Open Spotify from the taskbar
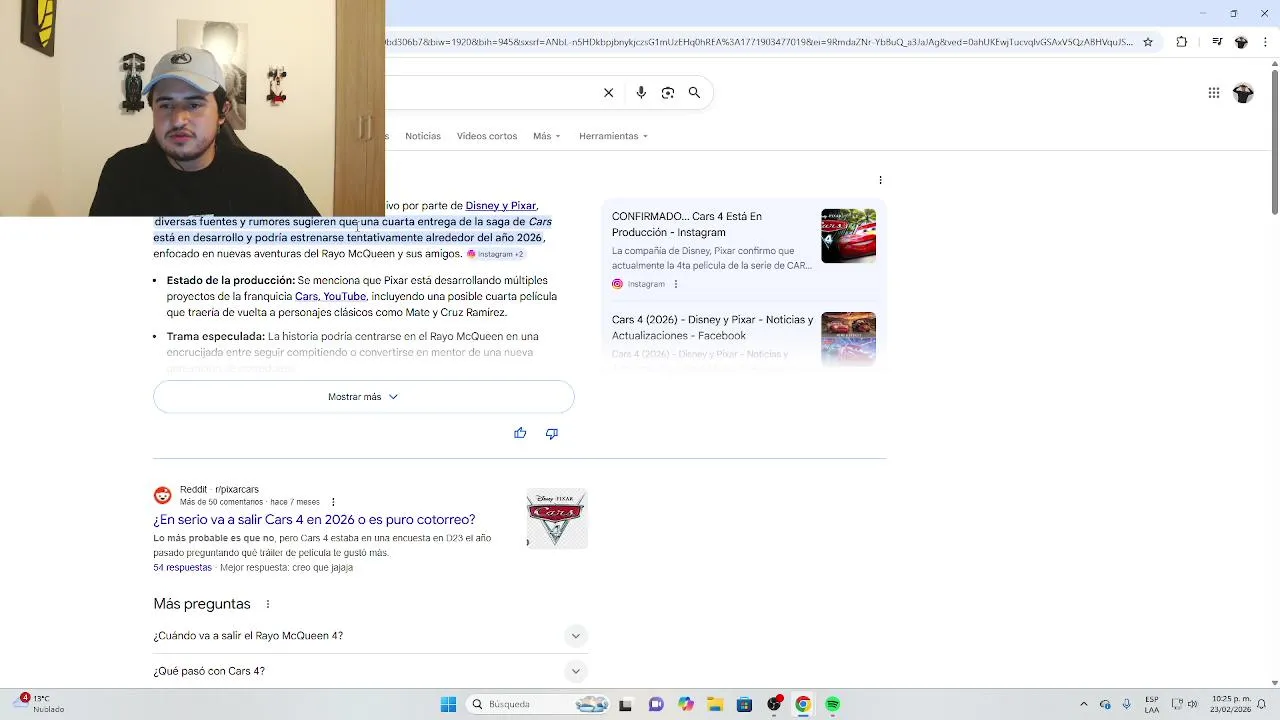 coord(832,704)
